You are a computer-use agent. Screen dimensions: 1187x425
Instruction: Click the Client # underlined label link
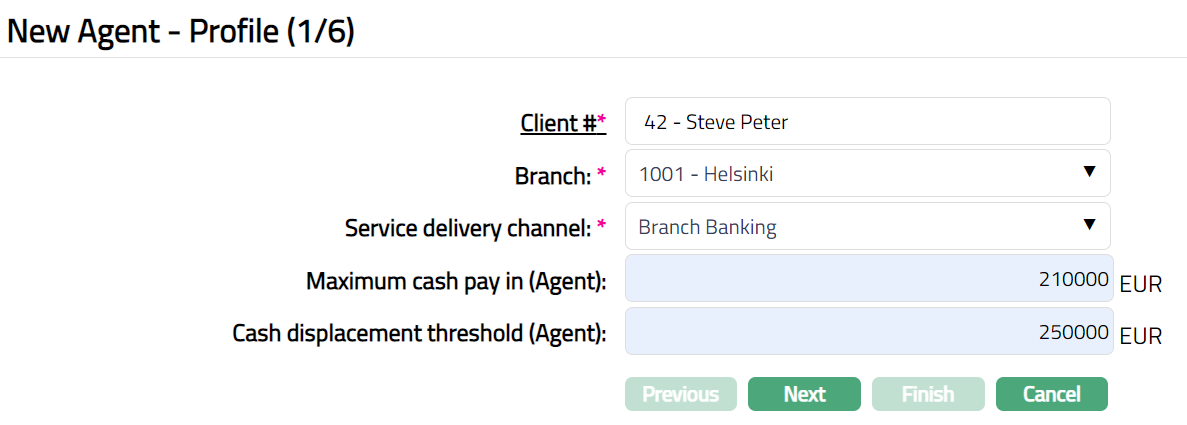558,123
